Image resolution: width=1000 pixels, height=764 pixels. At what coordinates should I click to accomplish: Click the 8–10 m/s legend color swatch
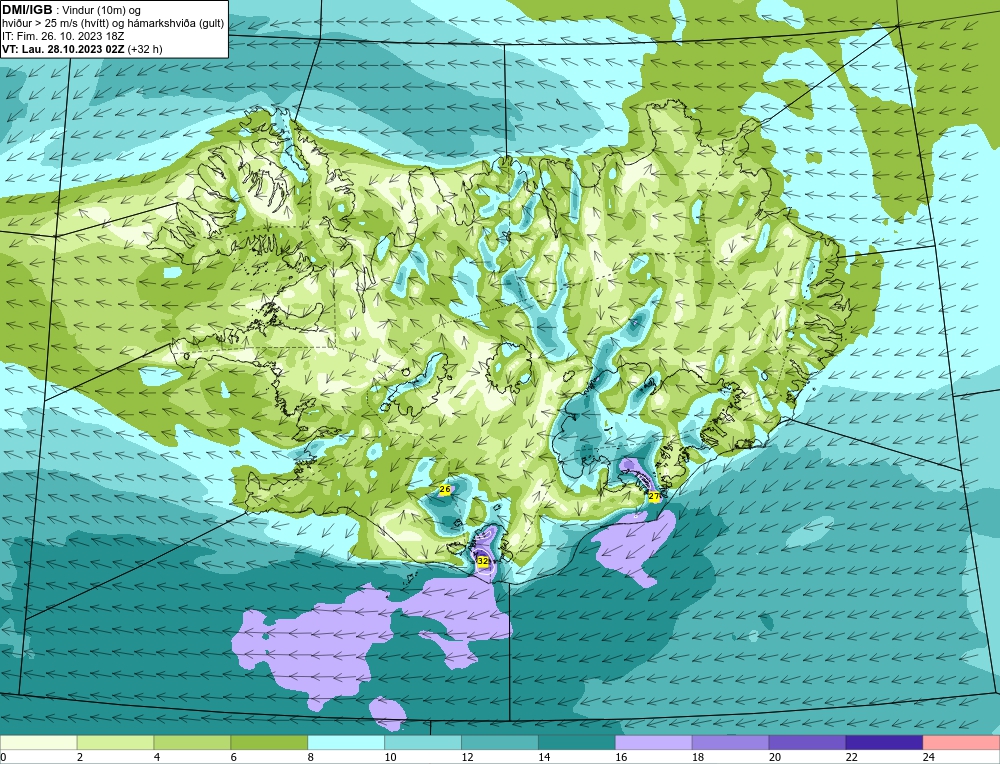click(346, 743)
